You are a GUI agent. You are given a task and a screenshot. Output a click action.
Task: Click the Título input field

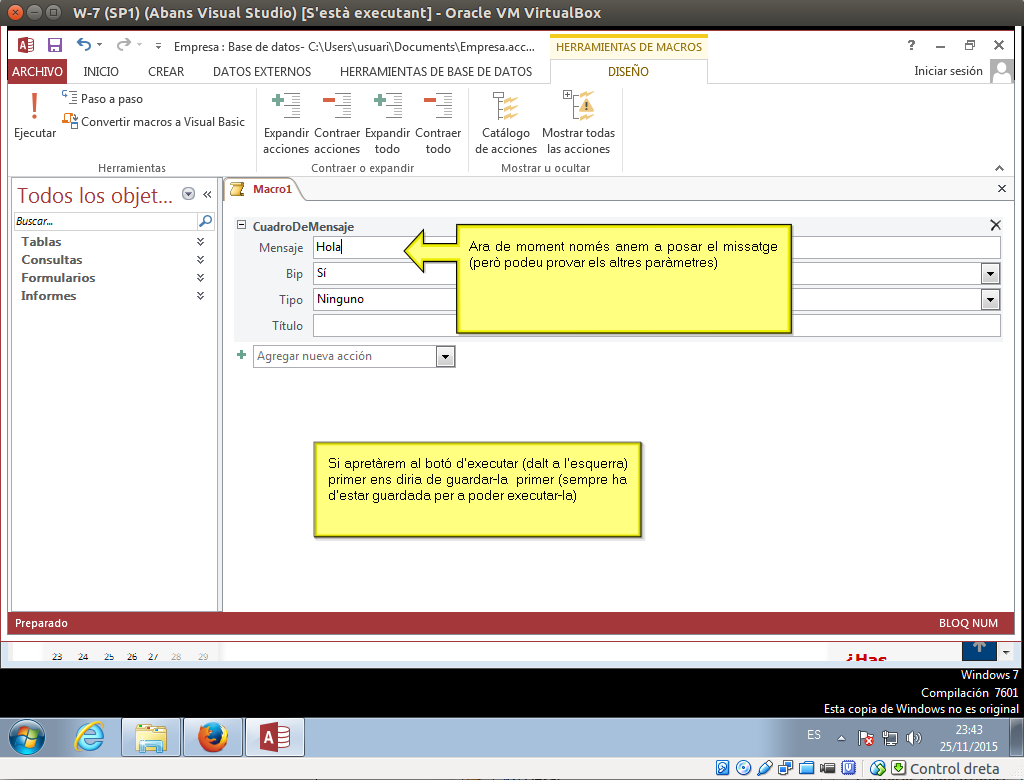(656, 325)
